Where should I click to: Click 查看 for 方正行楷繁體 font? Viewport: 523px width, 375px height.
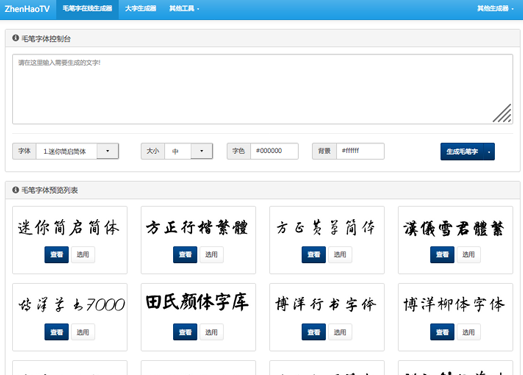point(185,255)
